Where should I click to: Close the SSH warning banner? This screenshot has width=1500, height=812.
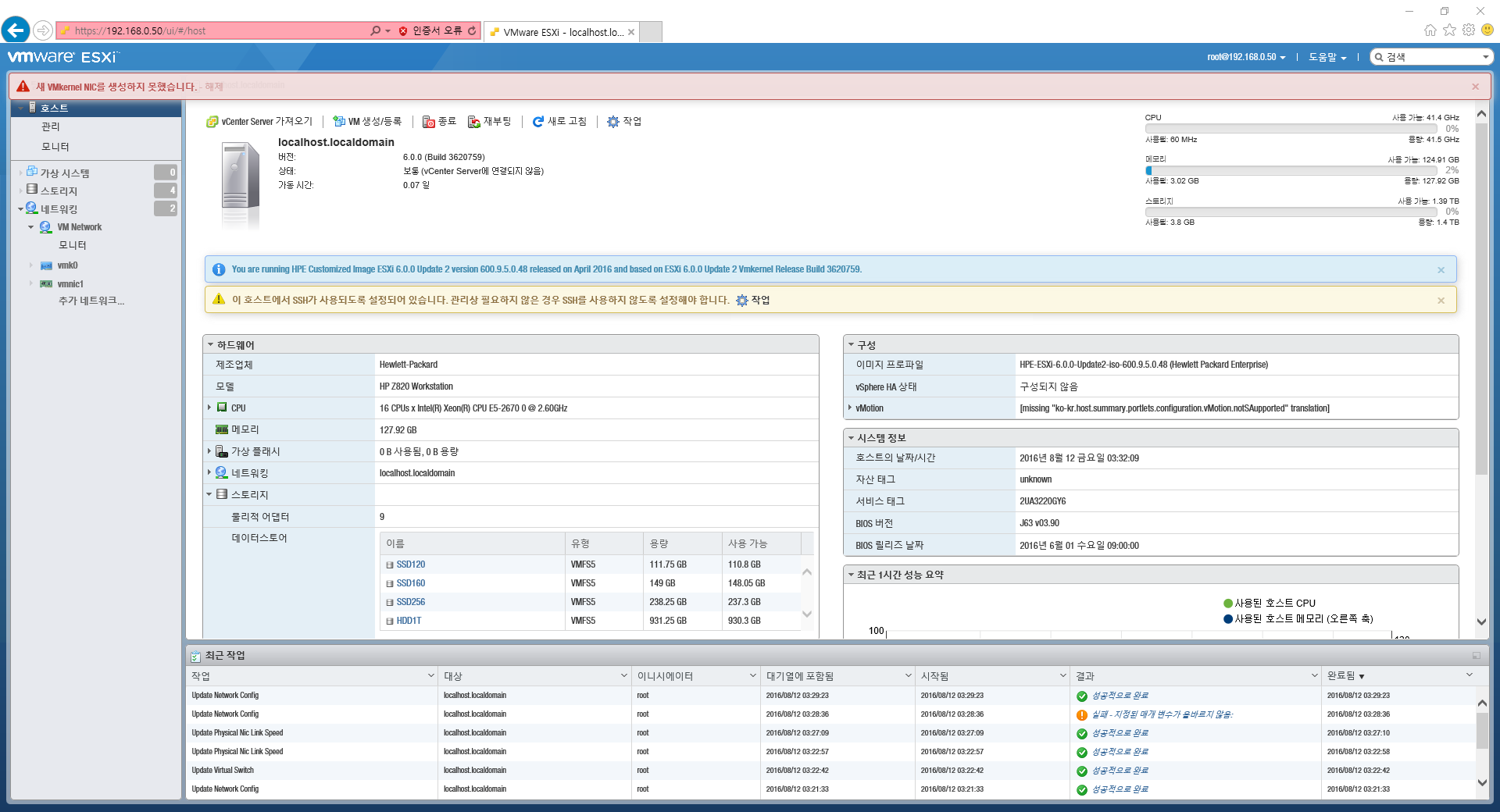coord(1441,301)
